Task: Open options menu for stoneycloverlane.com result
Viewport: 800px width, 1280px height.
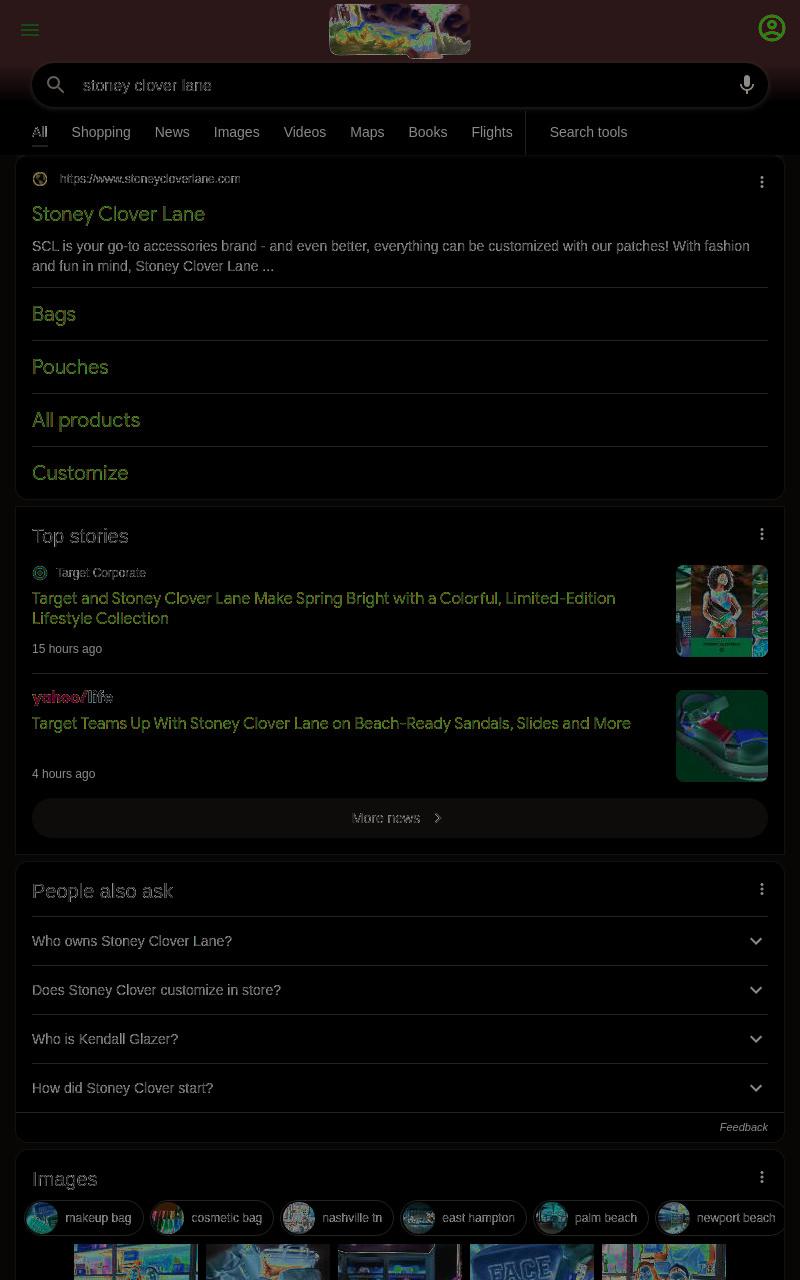Action: (762, 182)
